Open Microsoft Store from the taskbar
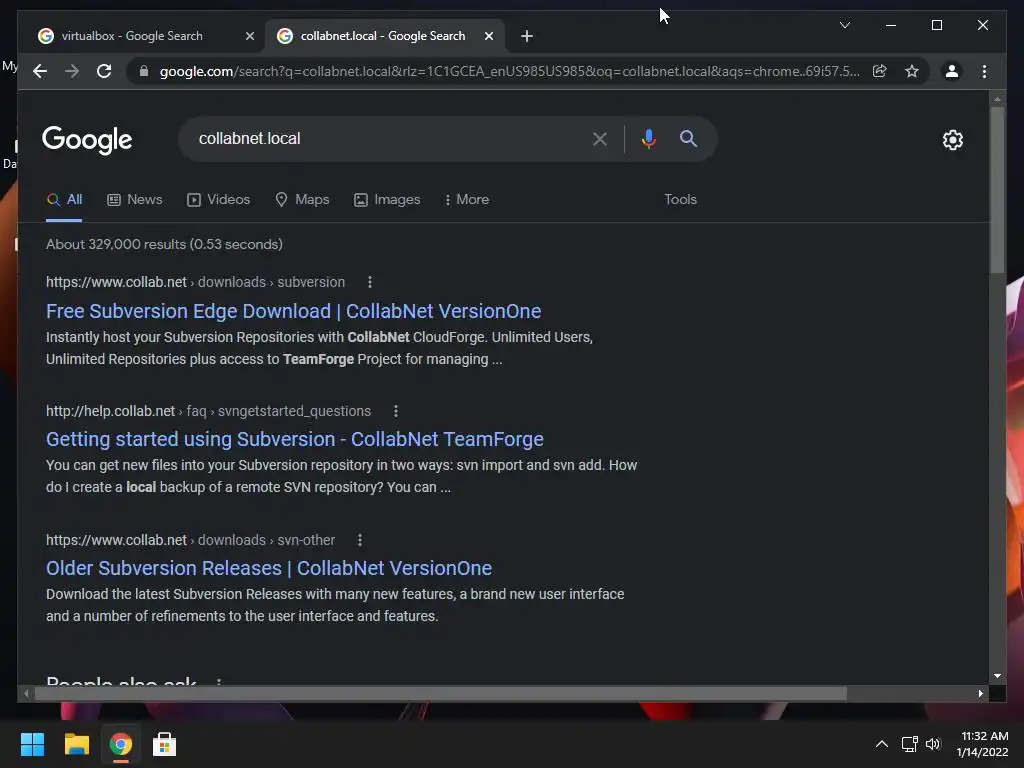The height and width of the screenshot is (768, 1024). click(164, 744)
